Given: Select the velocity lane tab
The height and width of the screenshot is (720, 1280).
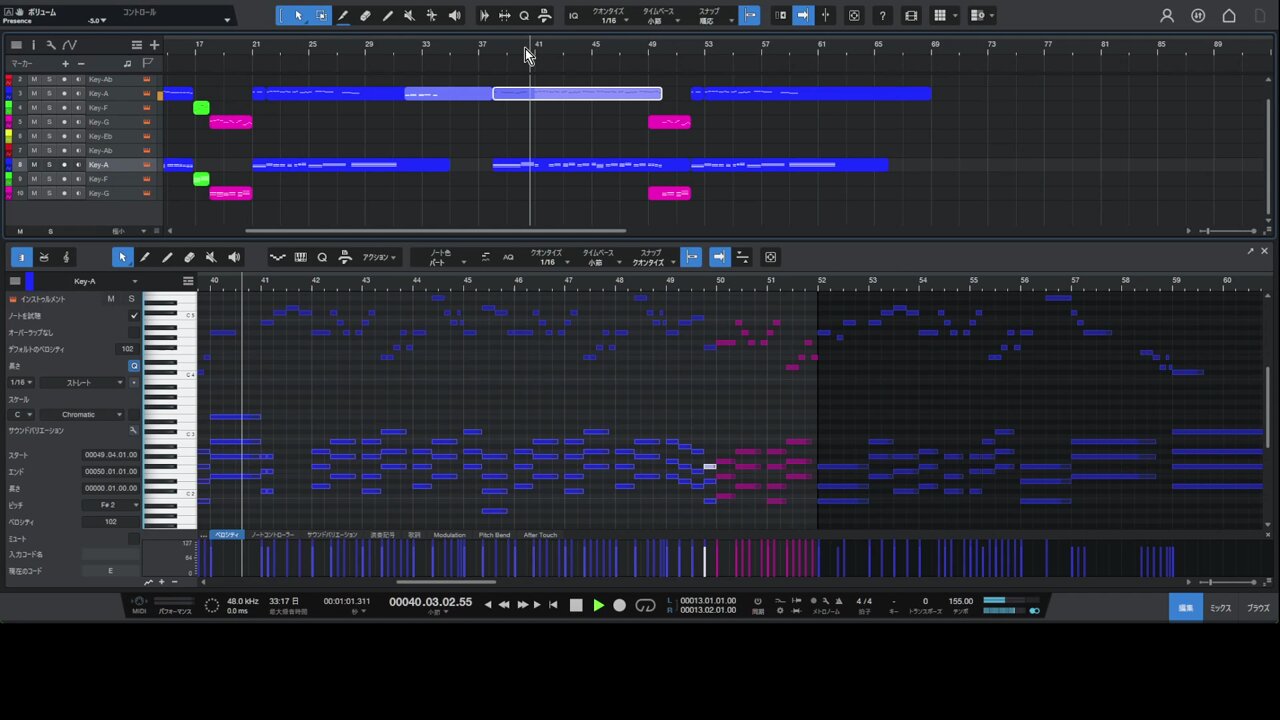Looking at the screenshot, I should click(x=227, y=535).
